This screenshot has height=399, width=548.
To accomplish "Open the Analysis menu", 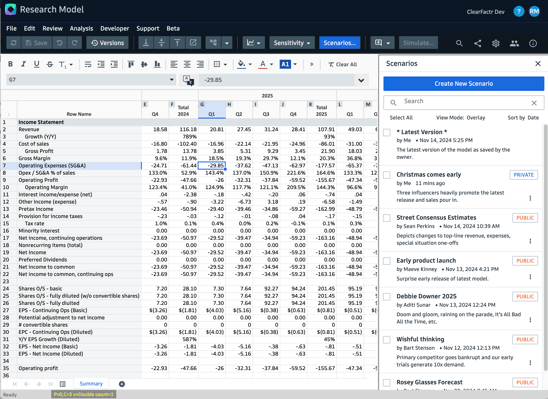I will (81, 29).
